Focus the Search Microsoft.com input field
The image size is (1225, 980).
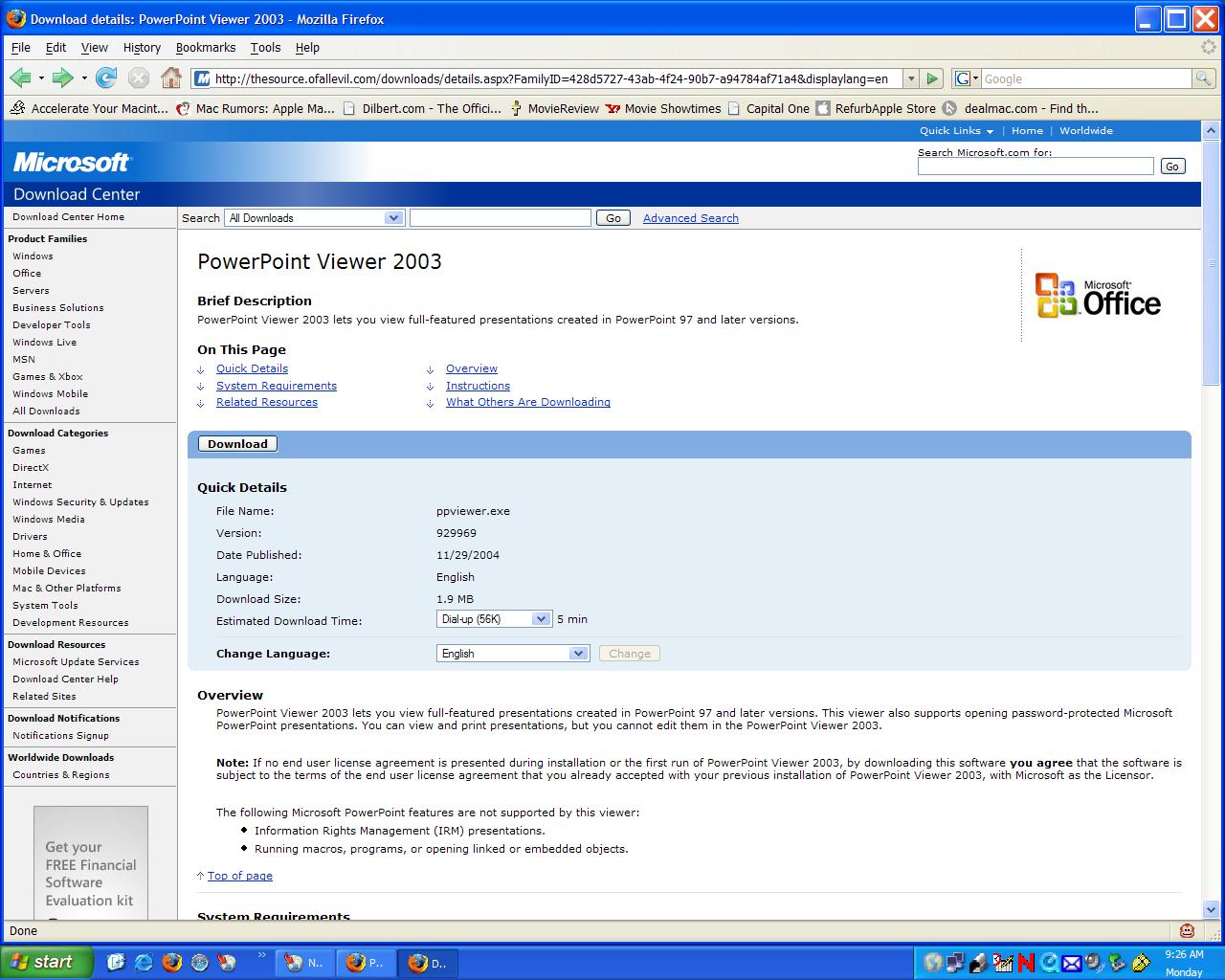coord(1036,167)
